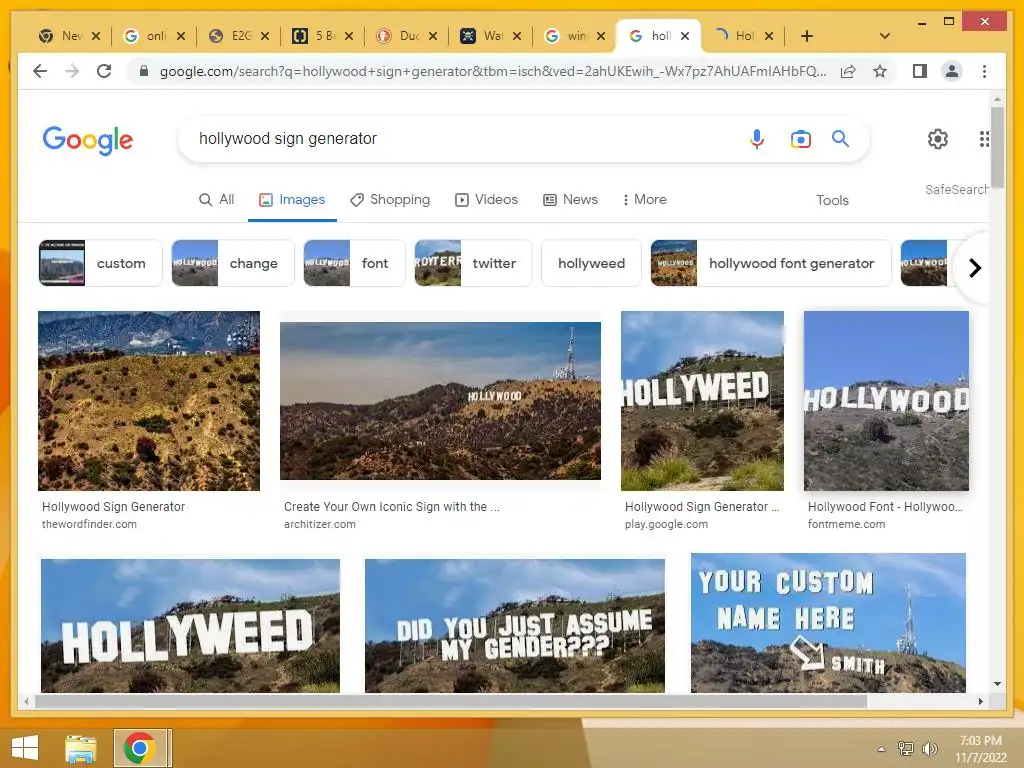View site security padlock info

(144, 71)
